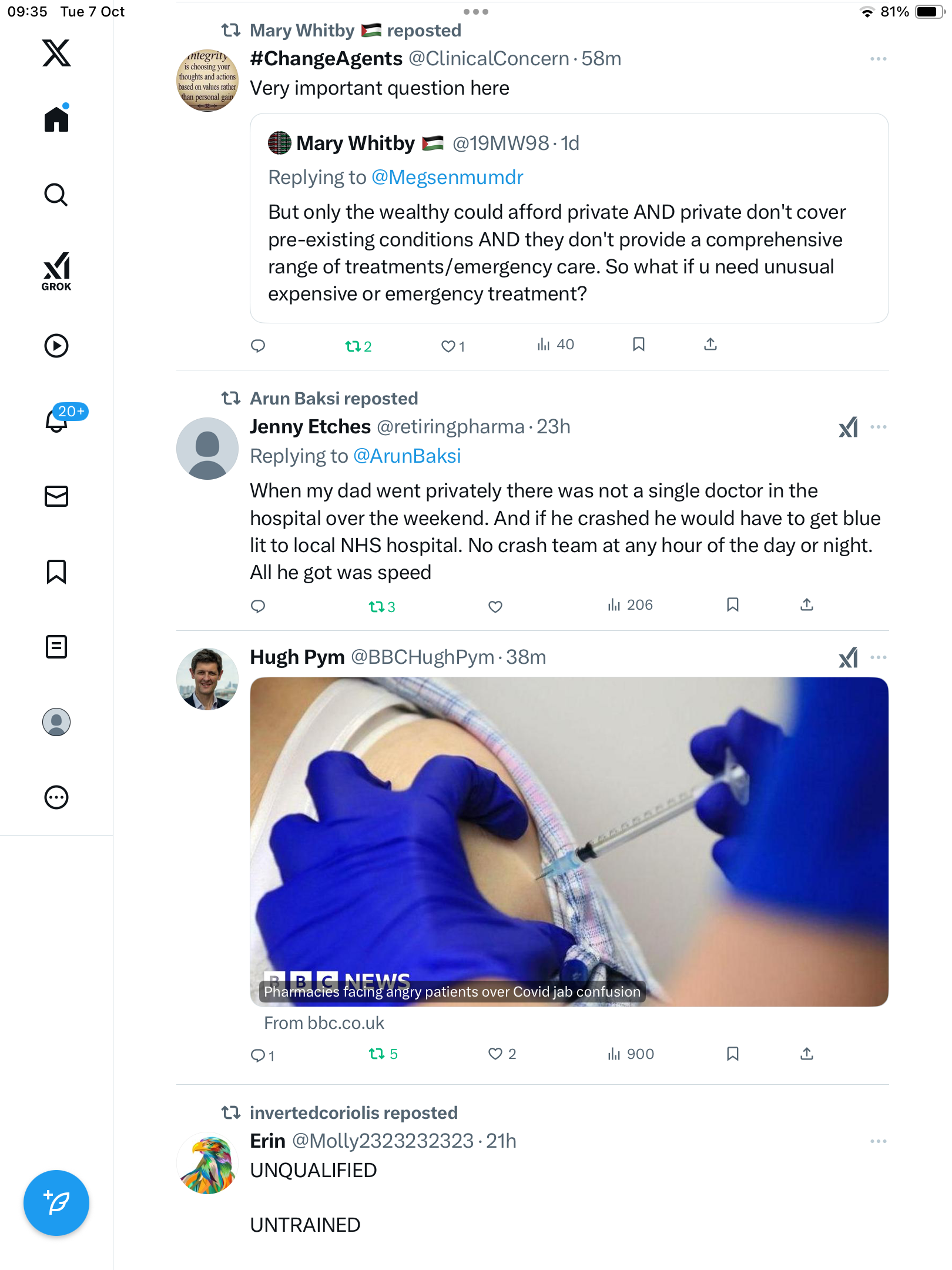Go to Home tab in sidebar
Viewport: 952px width, 1270px height.
click(x=56, y=119)
